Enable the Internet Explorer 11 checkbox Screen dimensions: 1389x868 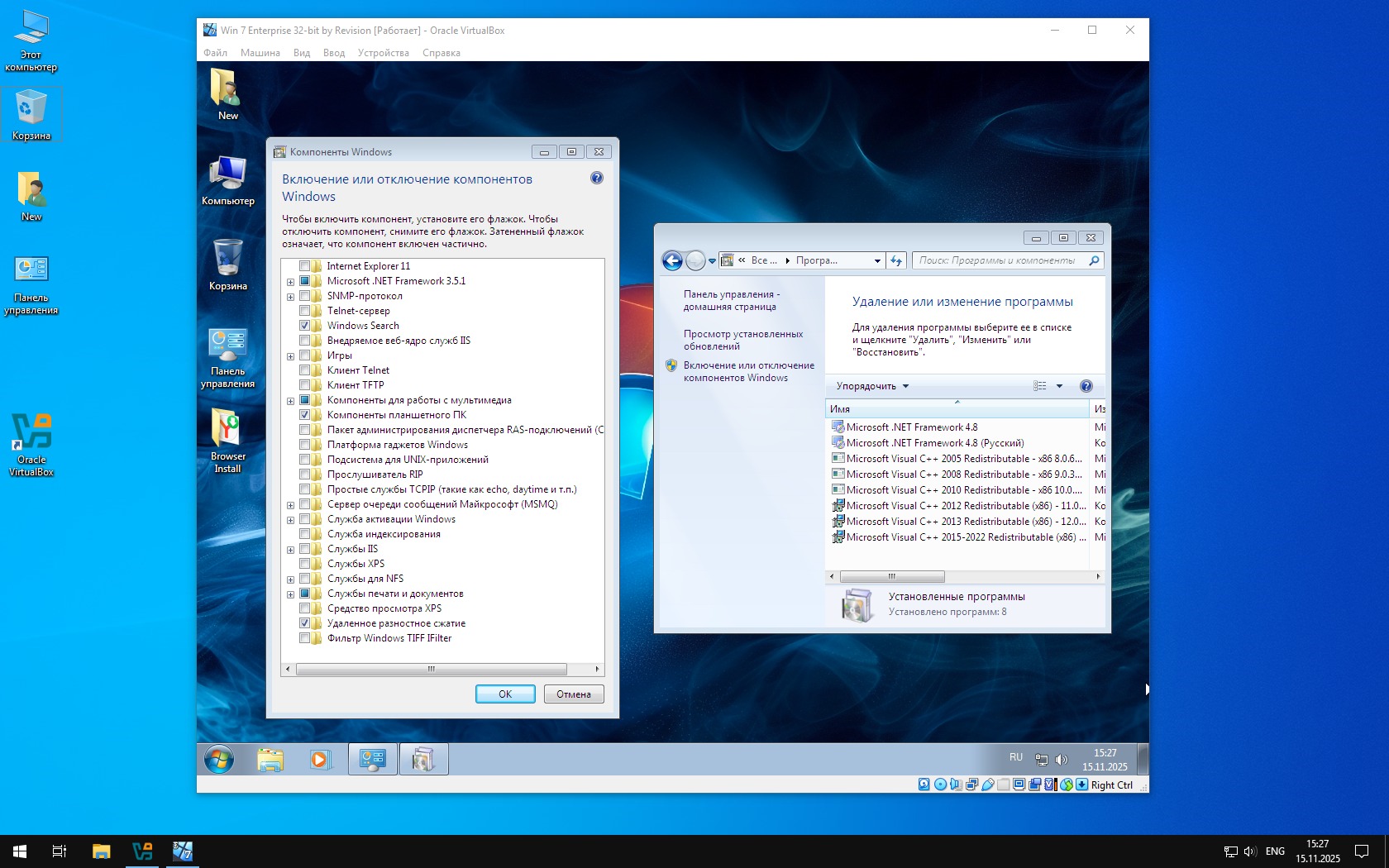[x=304, y=266]
